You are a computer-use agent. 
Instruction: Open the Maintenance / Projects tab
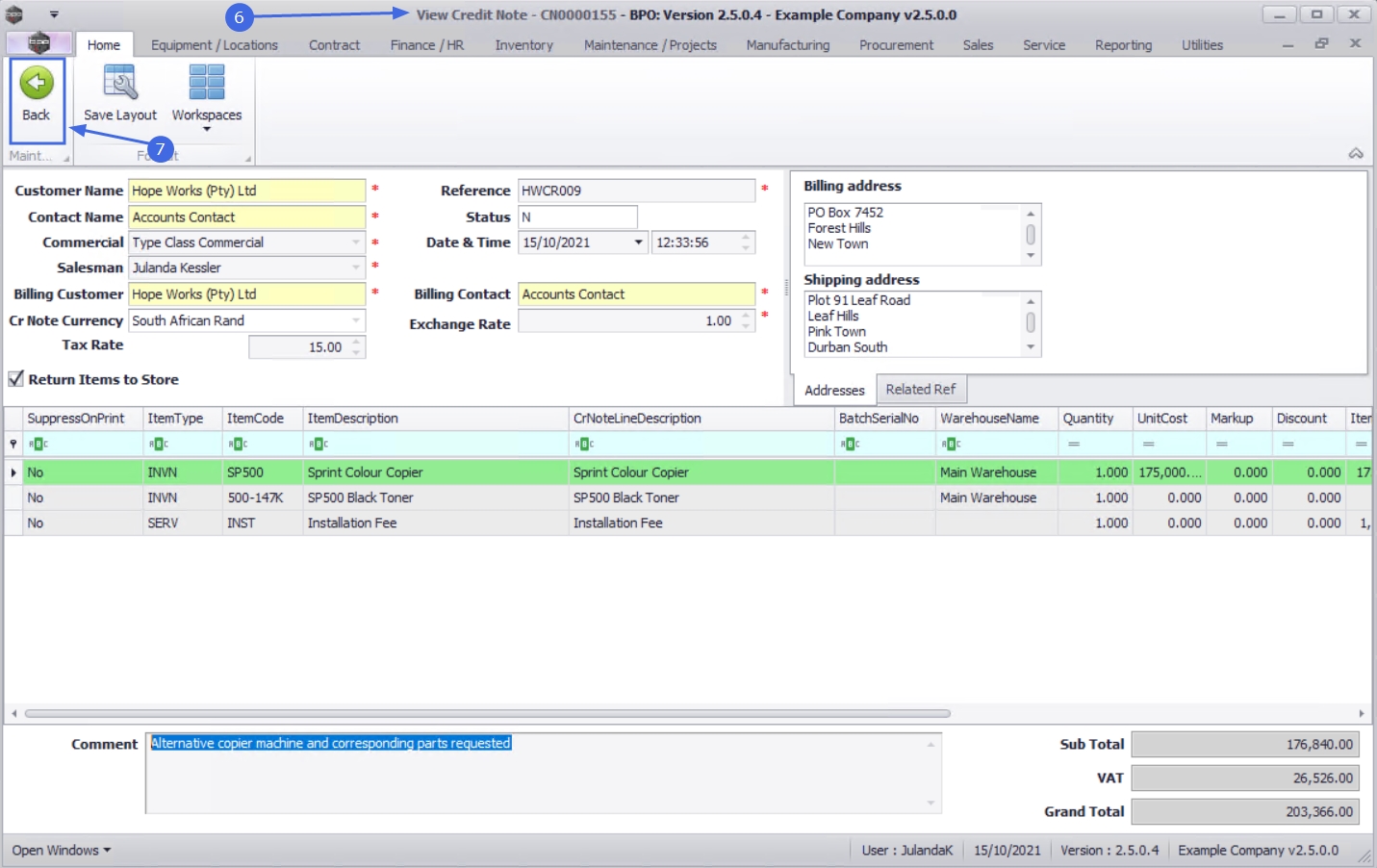click(x=650, y=45)
